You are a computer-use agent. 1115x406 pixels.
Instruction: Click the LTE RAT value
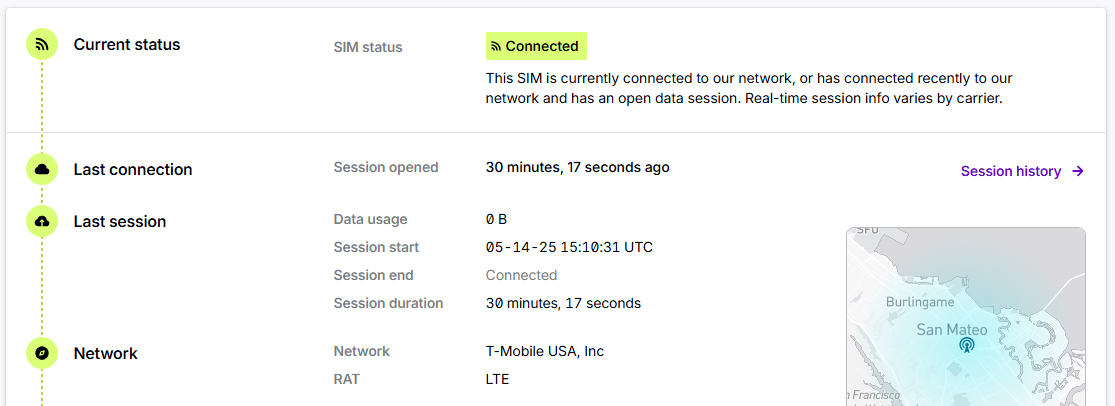(x=498, y=379)
